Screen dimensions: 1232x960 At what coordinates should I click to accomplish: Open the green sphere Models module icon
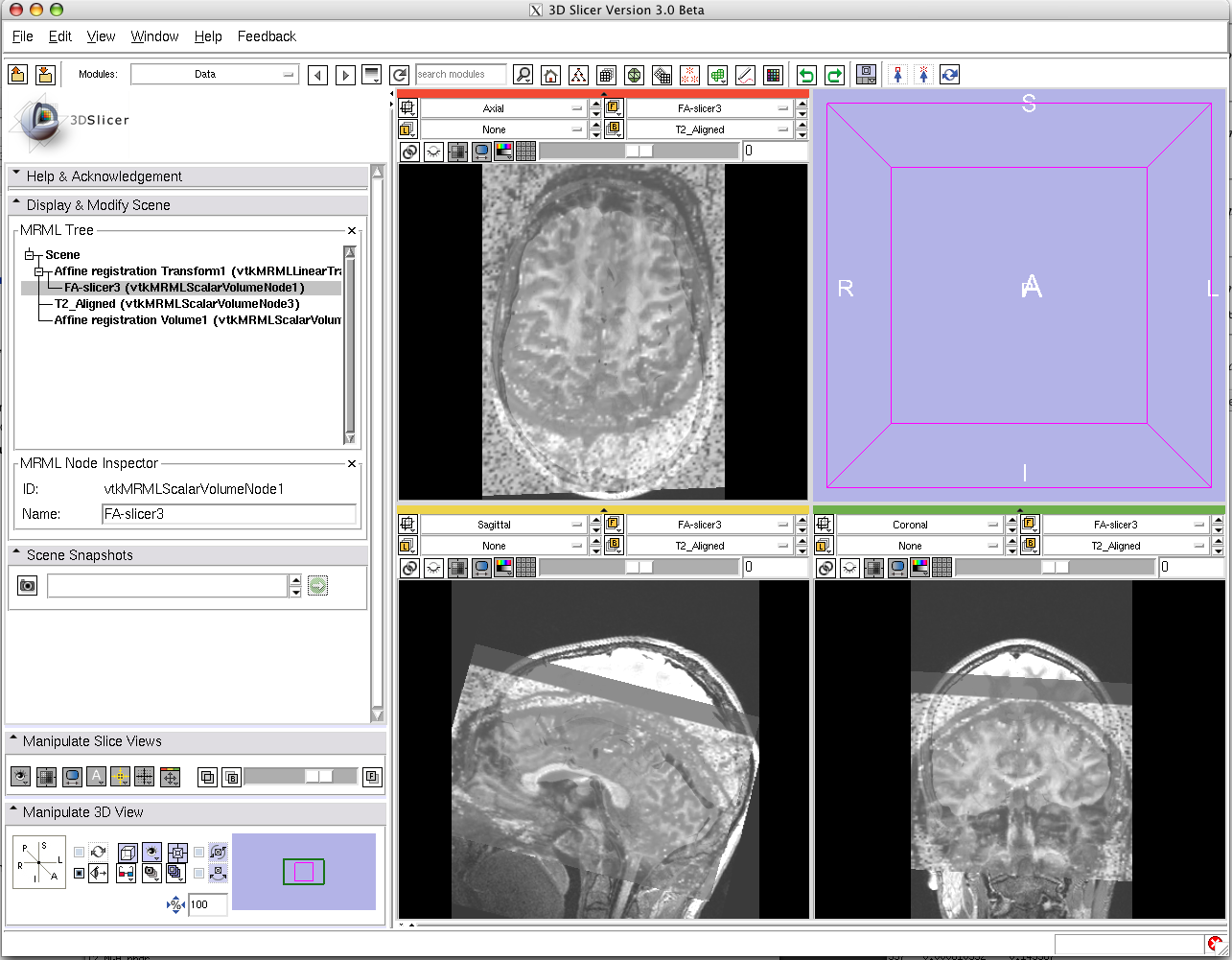click(634, 74)
